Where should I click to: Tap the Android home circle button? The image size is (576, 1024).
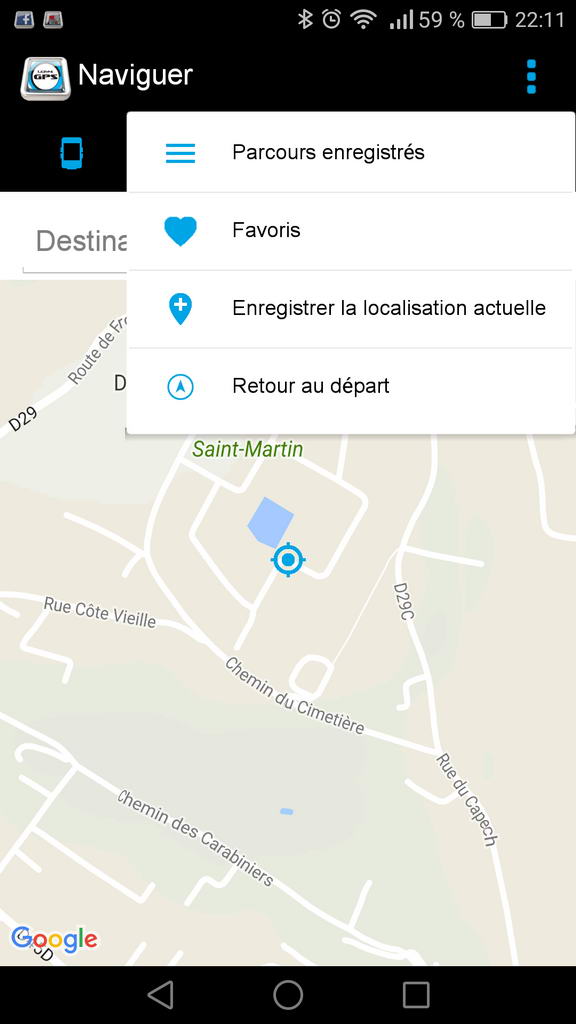(288, 995)
